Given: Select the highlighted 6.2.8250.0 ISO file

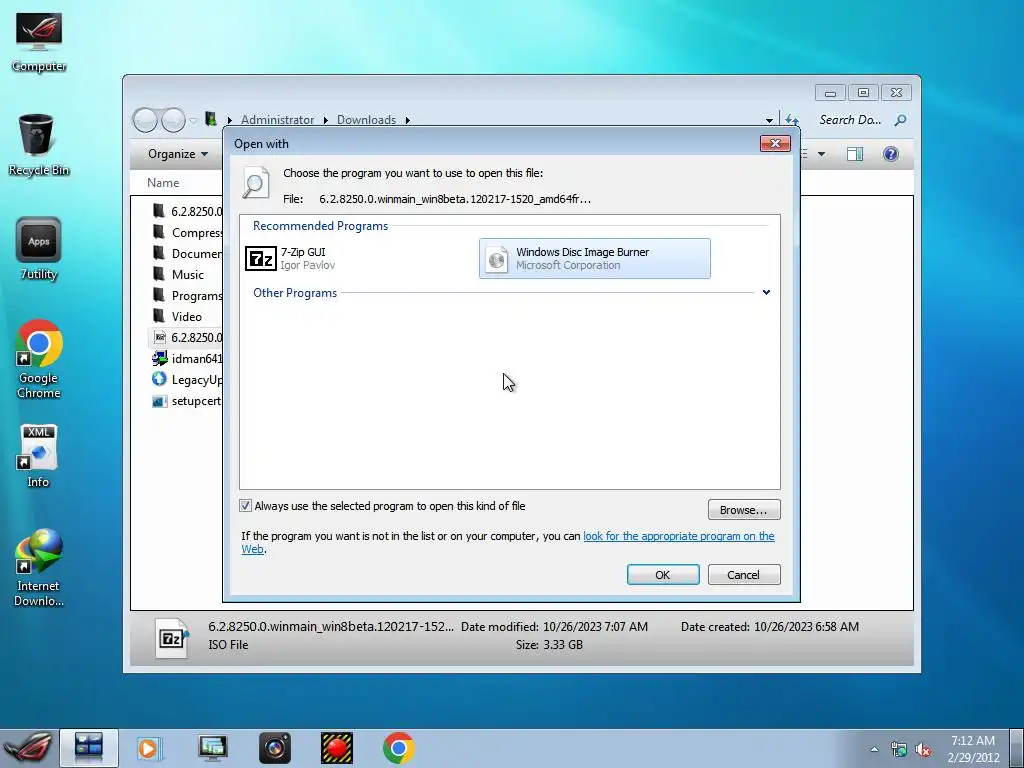Looking at the screenshot, I should click(187, 338).
